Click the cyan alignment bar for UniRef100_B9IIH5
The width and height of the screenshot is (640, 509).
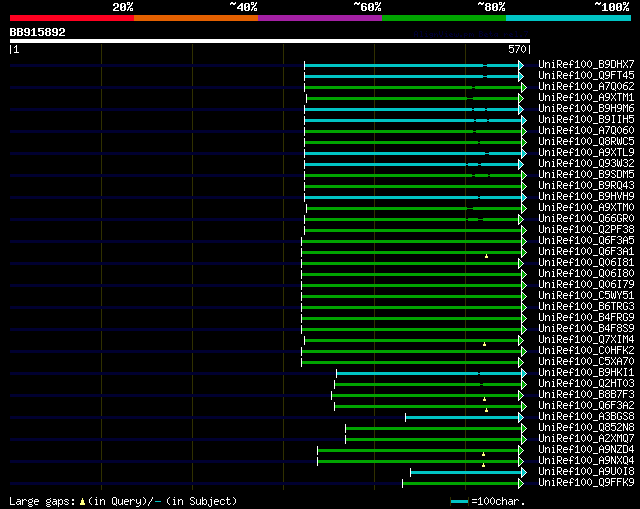[x=410, y=120]
